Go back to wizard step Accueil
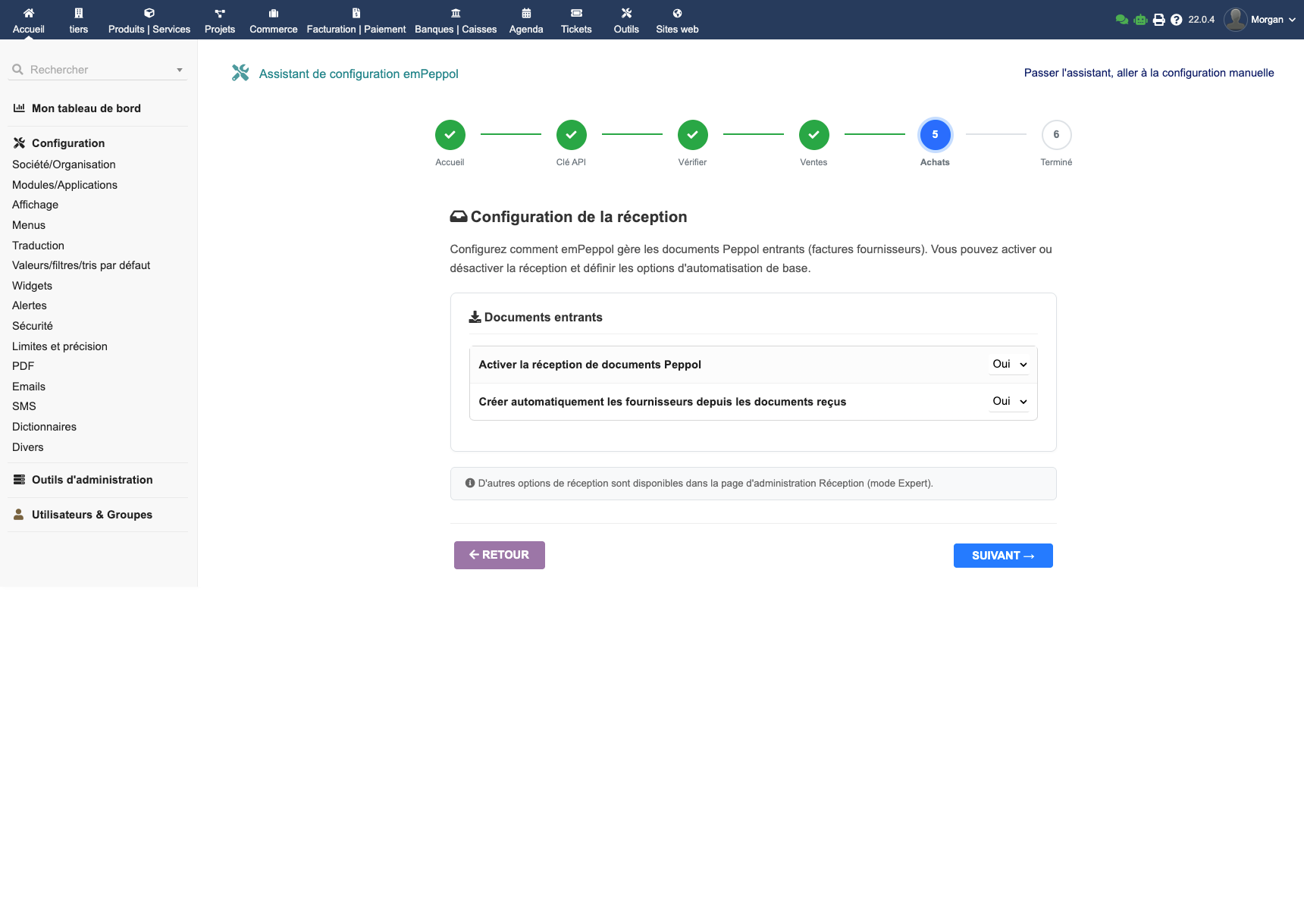 click(450, 135)
